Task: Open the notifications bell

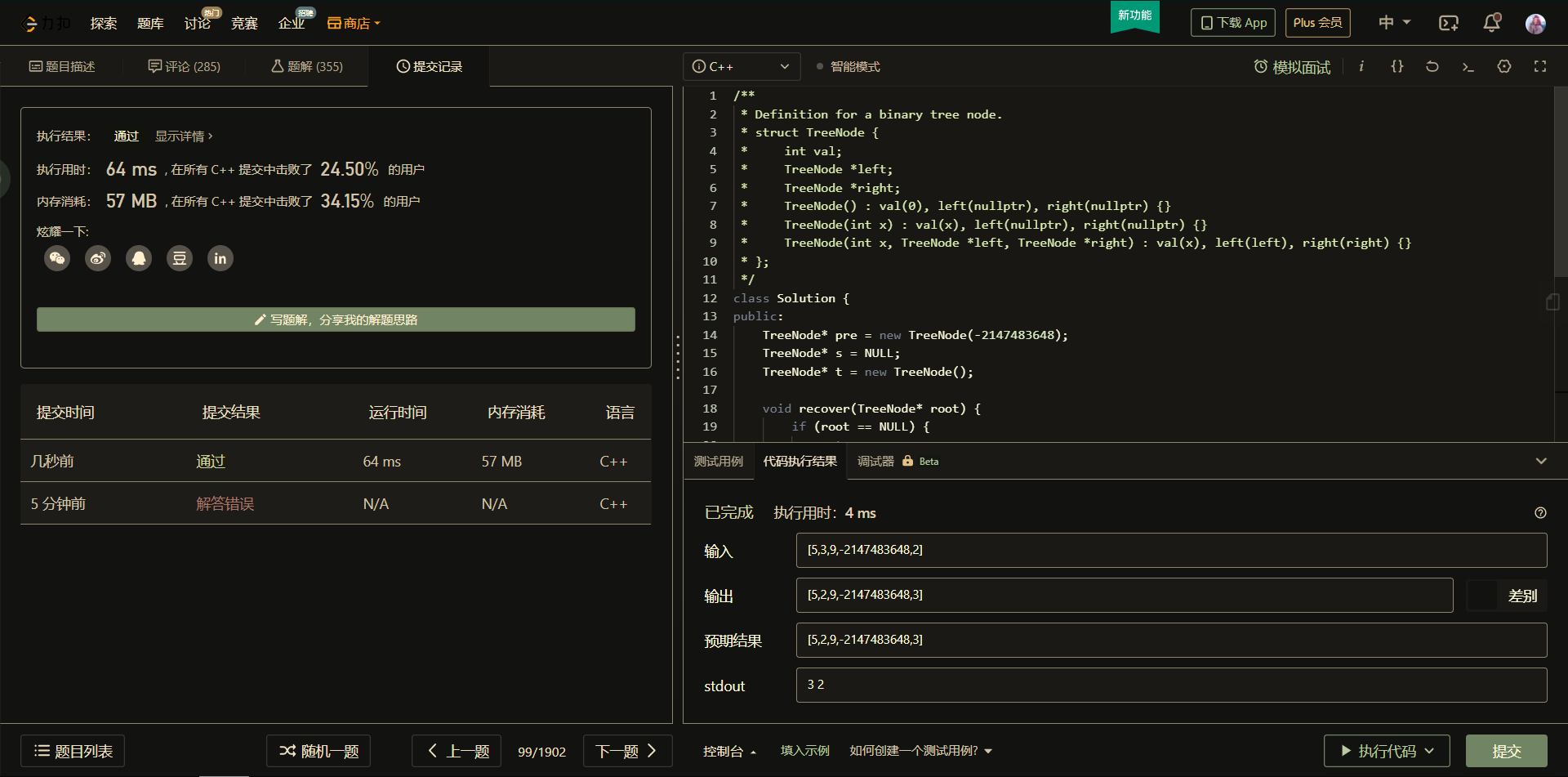Action: (x=1491, y=23)
